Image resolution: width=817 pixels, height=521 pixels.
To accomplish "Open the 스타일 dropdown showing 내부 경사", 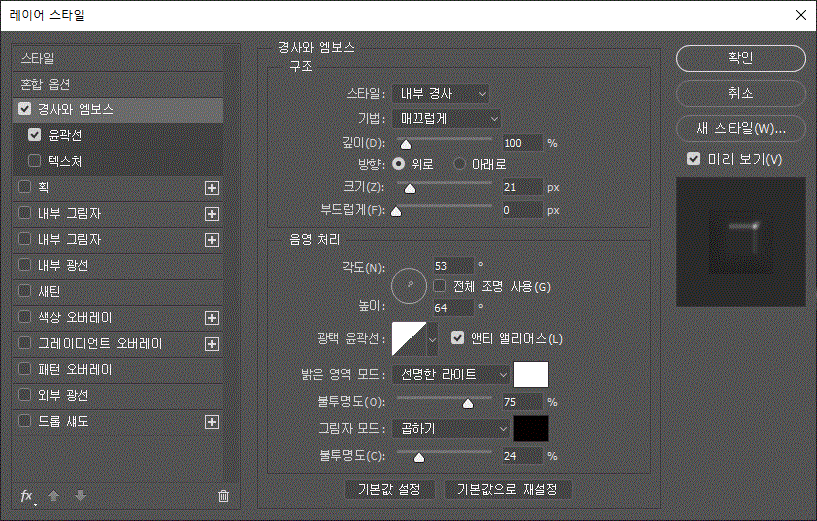I will point(440,94).
